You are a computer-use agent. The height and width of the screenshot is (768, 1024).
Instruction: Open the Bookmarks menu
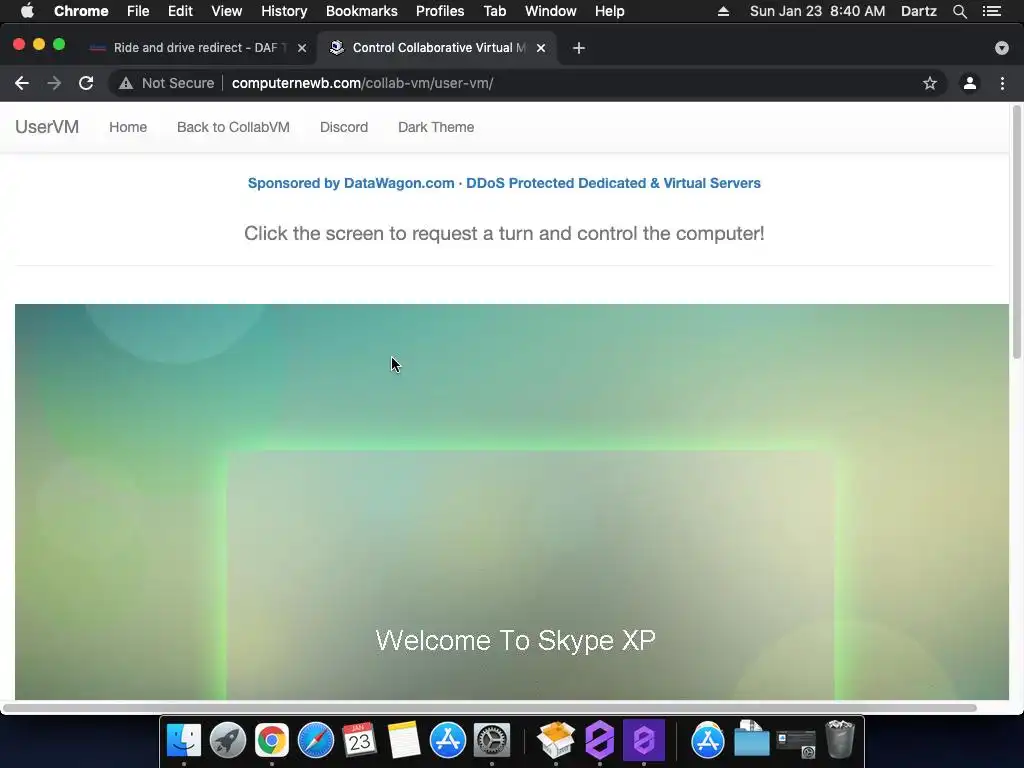pyautogui.click(x=362, y=11)
